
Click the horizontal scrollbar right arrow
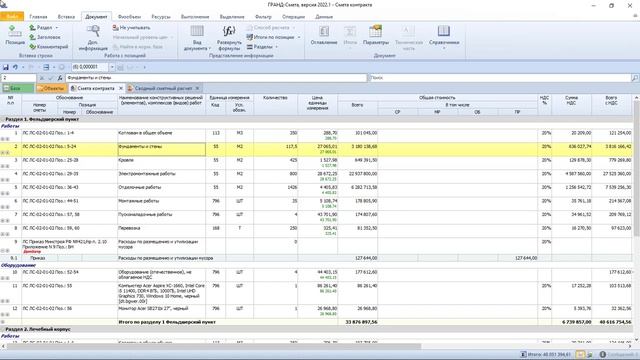(630, 346)
